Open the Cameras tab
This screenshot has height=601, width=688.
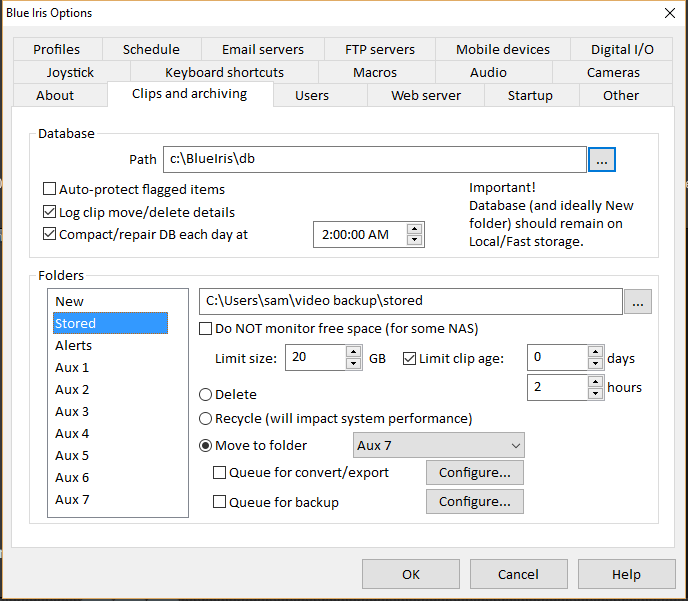coord(613,72)
